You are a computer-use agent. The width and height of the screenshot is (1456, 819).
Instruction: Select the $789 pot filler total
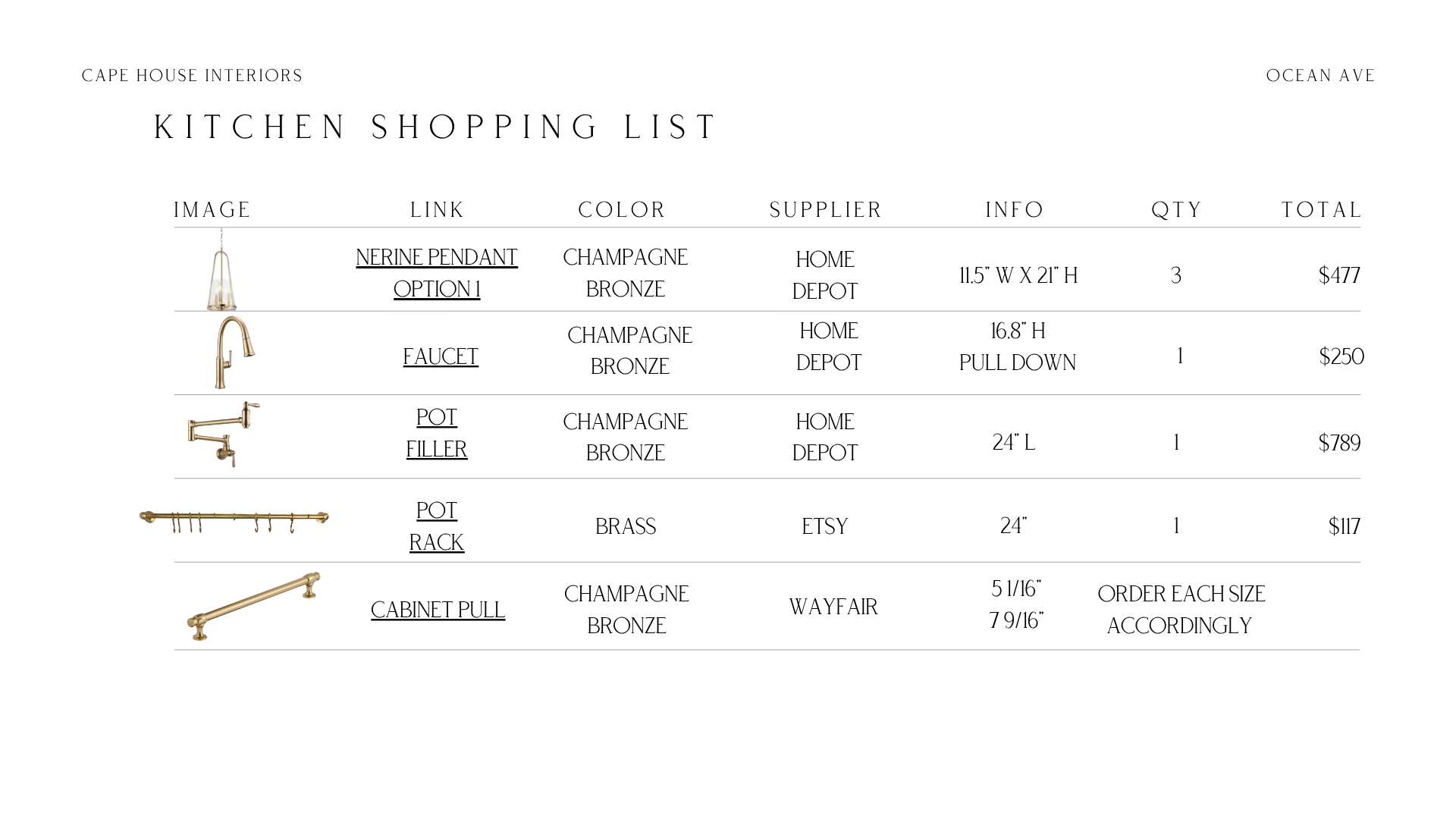coord(1339,443)
